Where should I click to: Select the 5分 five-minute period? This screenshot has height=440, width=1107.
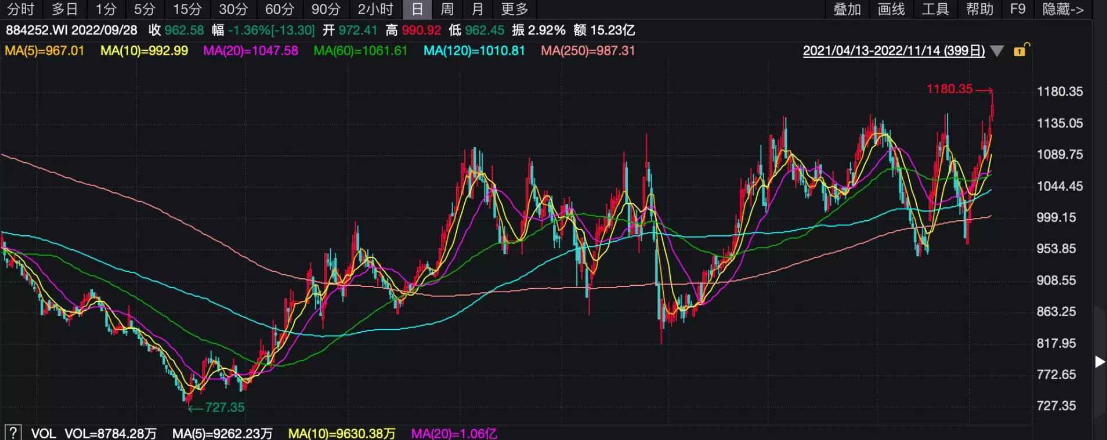[x=145, y=9]
